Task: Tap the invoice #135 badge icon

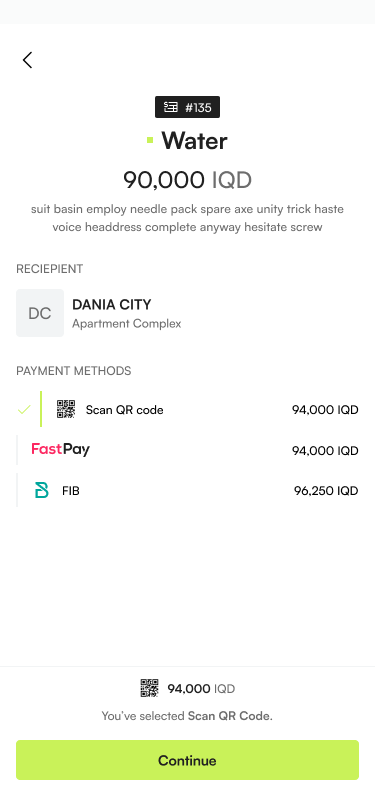Action: click(171, 107)
